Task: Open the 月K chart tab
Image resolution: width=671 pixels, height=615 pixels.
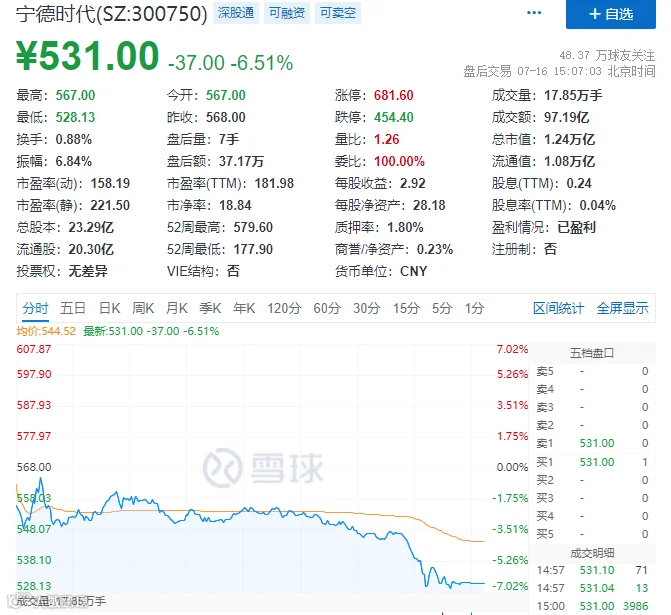Action: (177, 308)
